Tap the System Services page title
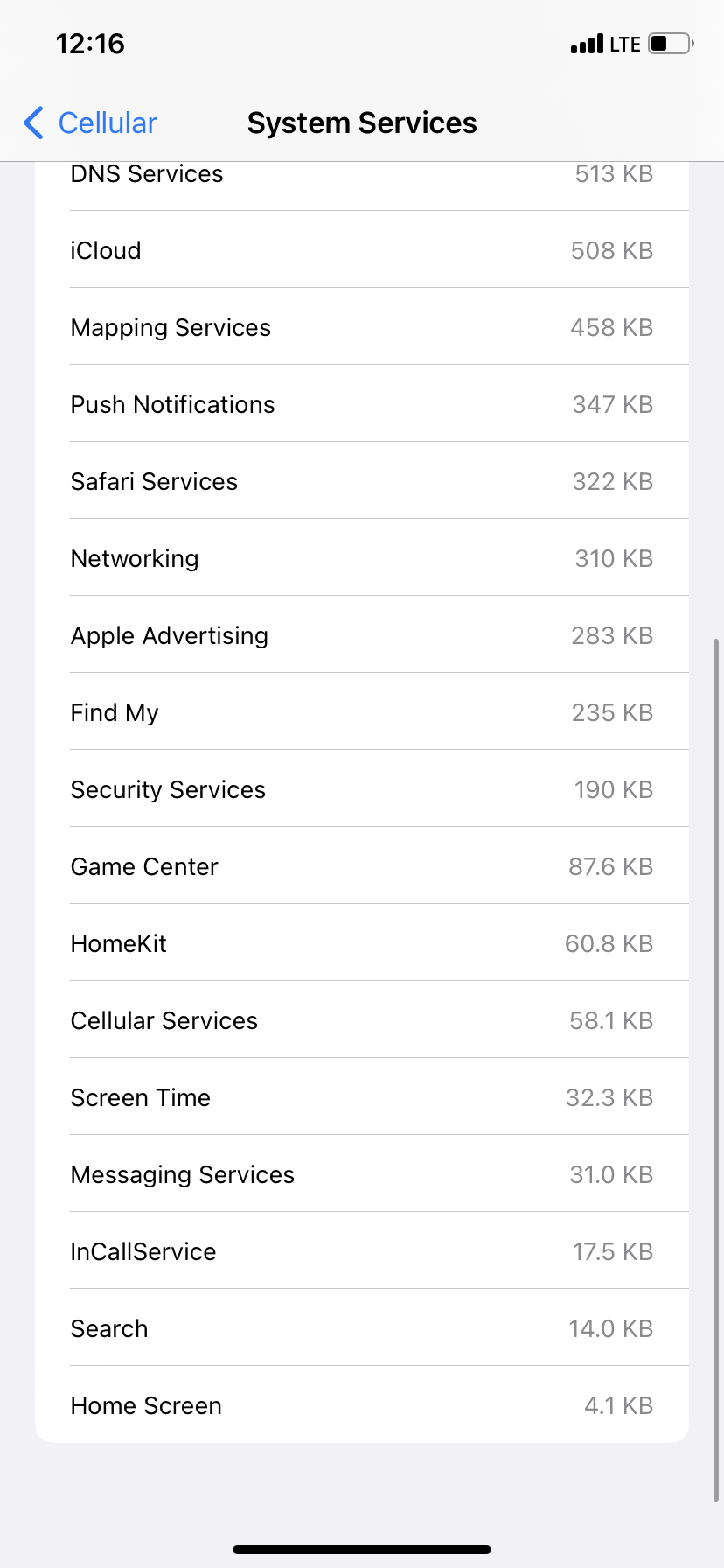 pos(362,123)
